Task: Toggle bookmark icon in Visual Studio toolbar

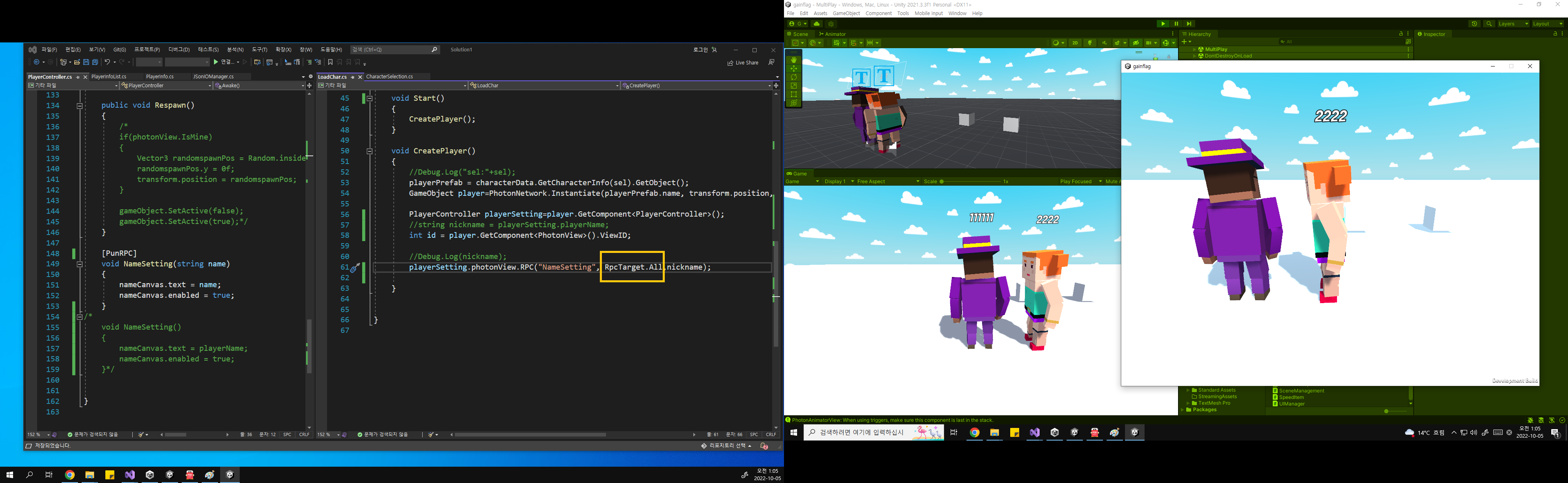Action: pyautogui.click(x=330, y=62)
